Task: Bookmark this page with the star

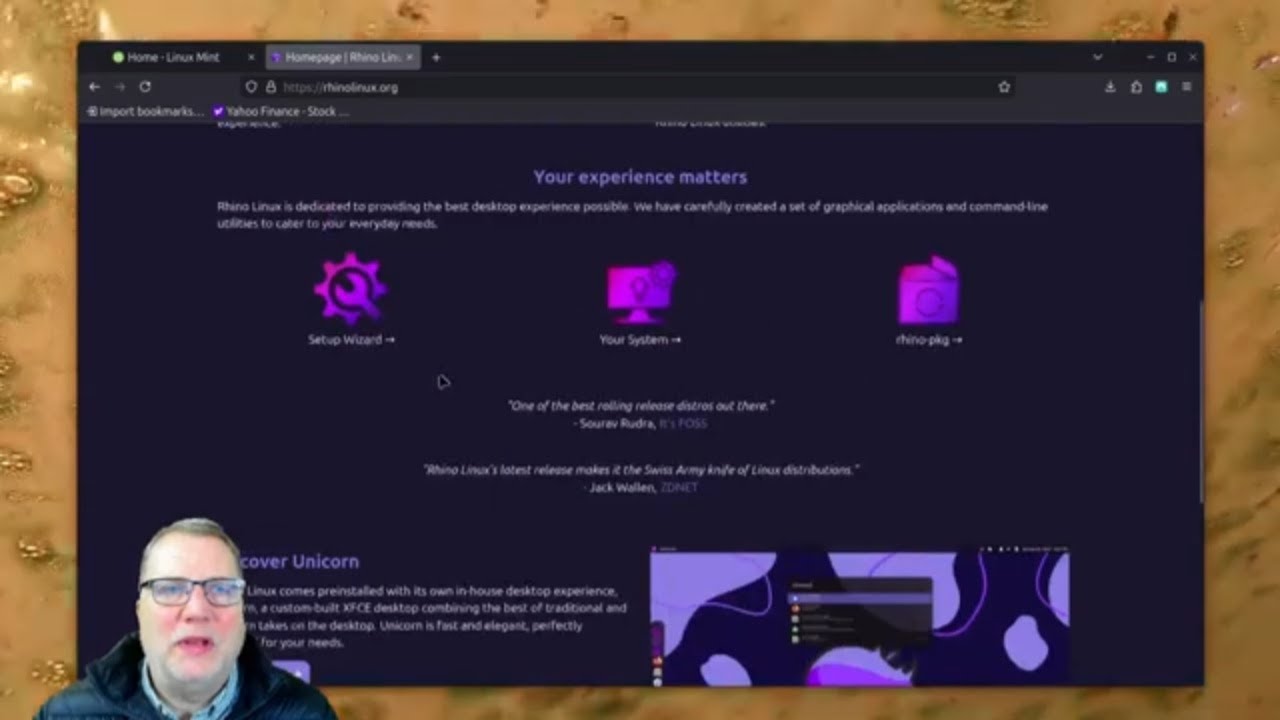Action: (x=1004, y=87)
